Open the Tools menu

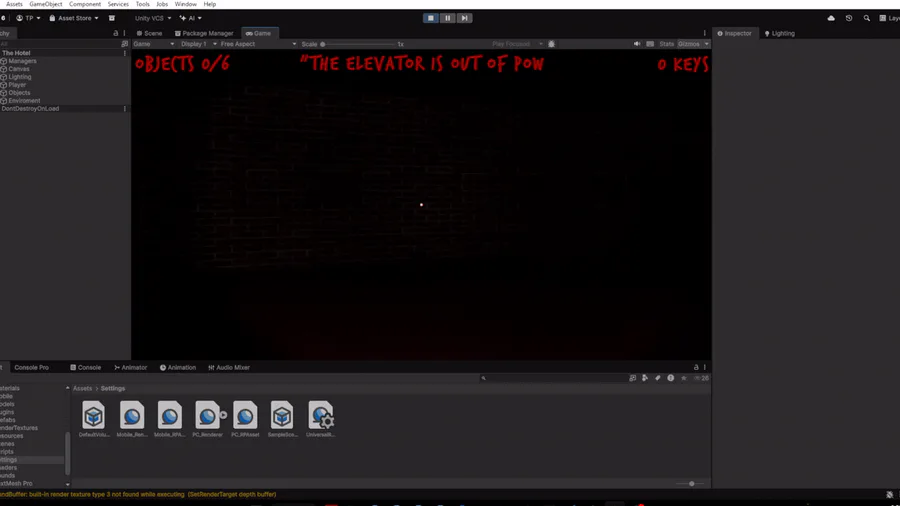click(x=142, y=4)
